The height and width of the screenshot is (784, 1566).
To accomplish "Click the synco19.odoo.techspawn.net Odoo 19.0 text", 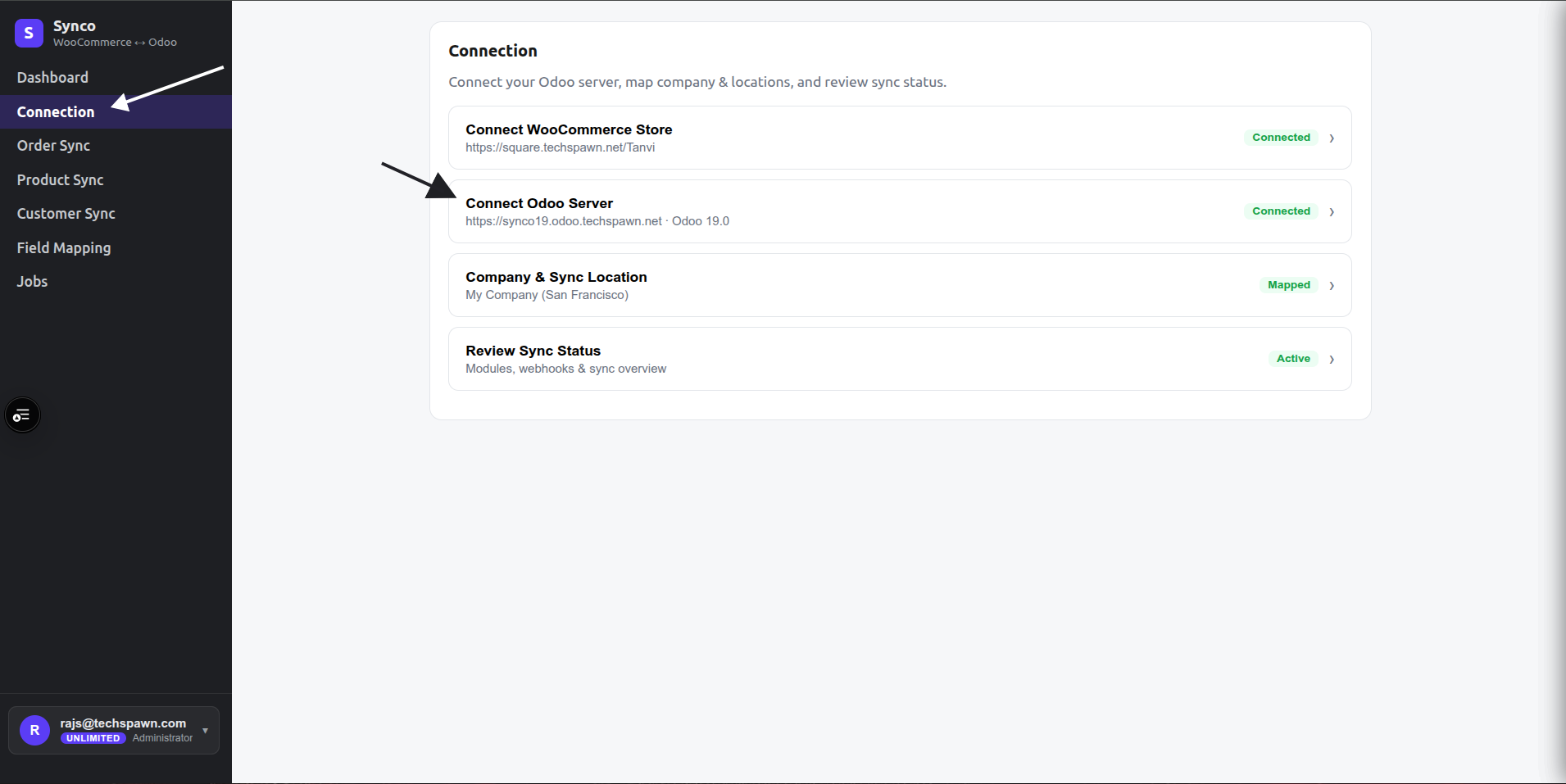I will click(x=597, y=221).
